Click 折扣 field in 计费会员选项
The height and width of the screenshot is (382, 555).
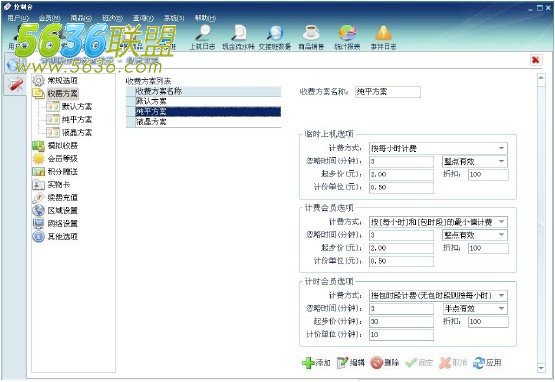pos(488,248)
